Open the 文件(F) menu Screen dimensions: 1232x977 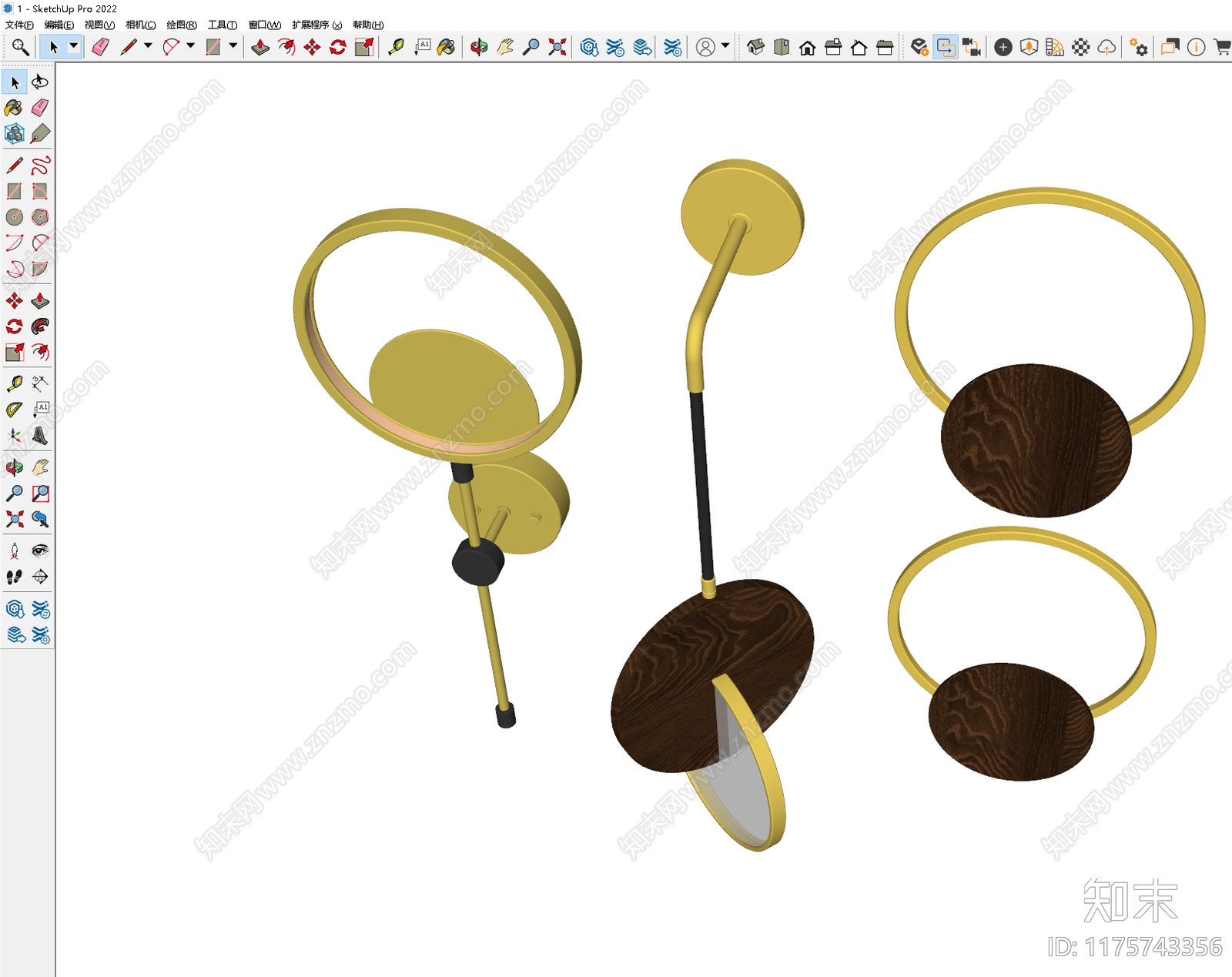pyautogui.click(x=19, y=25)
